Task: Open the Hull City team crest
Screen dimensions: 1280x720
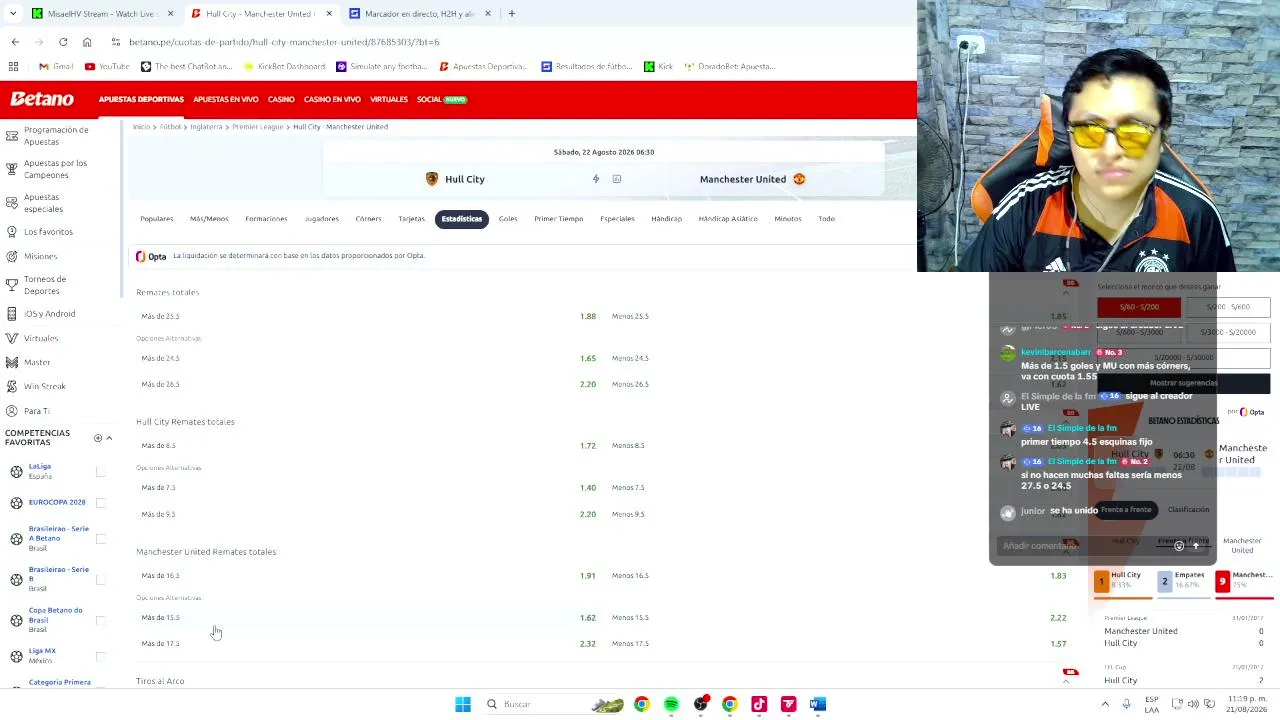Action: (x=432, y=179)
